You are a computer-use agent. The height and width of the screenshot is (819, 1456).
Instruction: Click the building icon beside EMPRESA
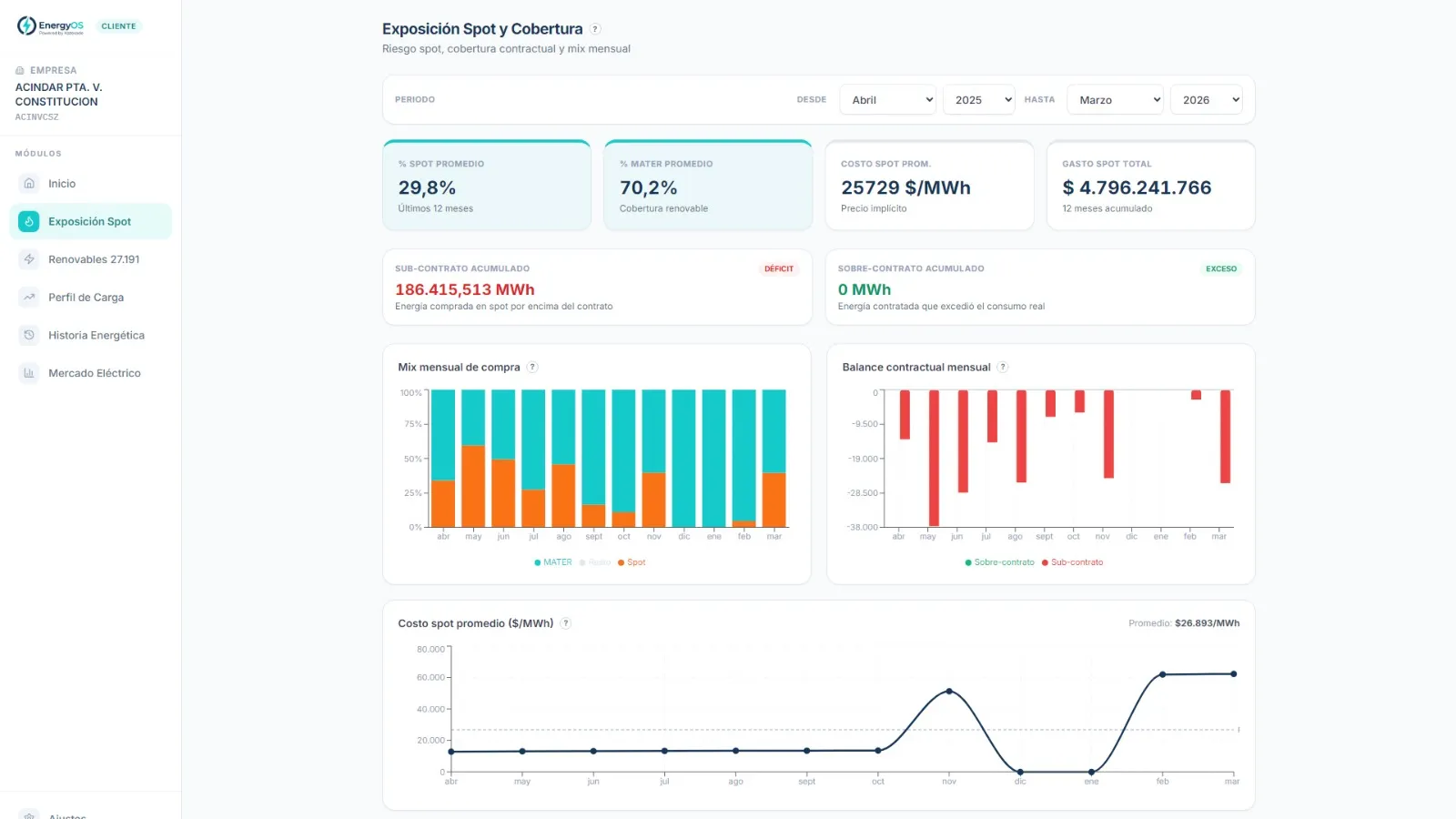20,70
